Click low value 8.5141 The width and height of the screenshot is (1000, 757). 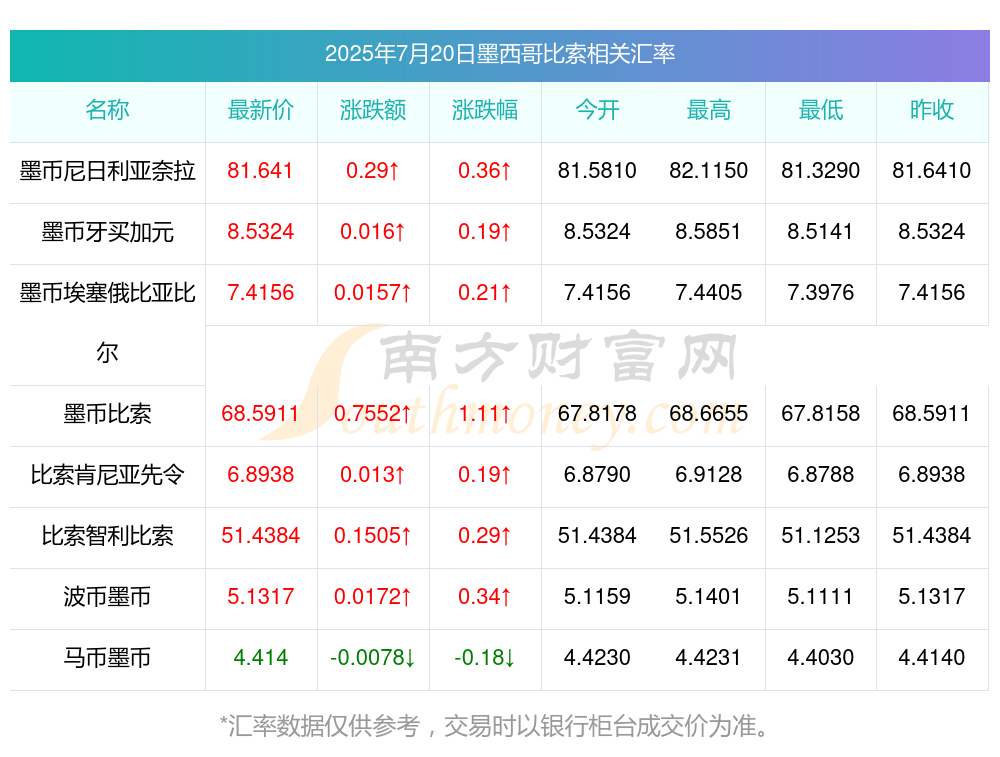(821, 232)
